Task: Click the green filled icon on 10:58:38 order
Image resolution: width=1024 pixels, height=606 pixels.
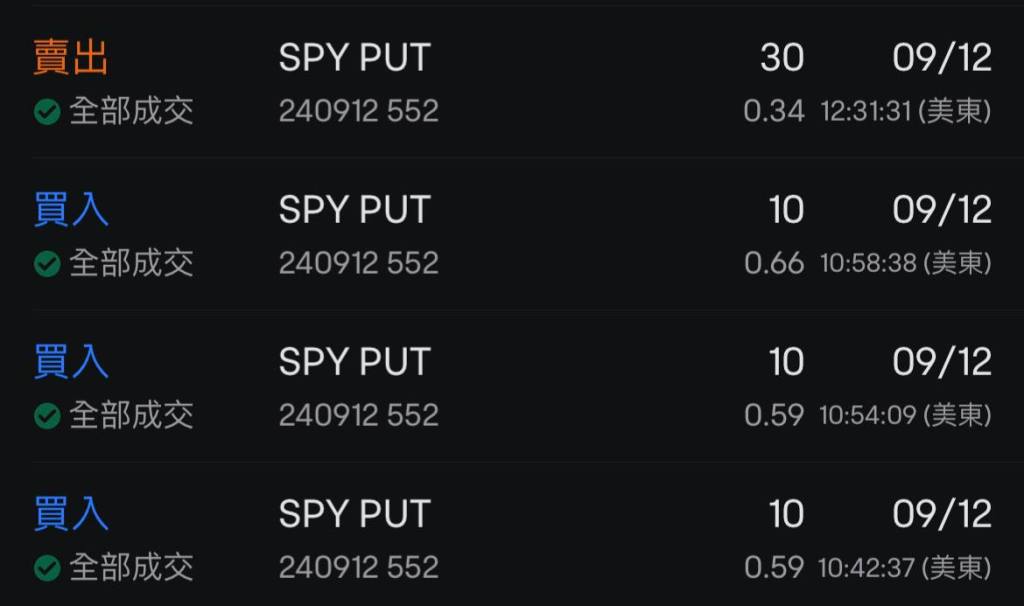Action: coord(47,263)
